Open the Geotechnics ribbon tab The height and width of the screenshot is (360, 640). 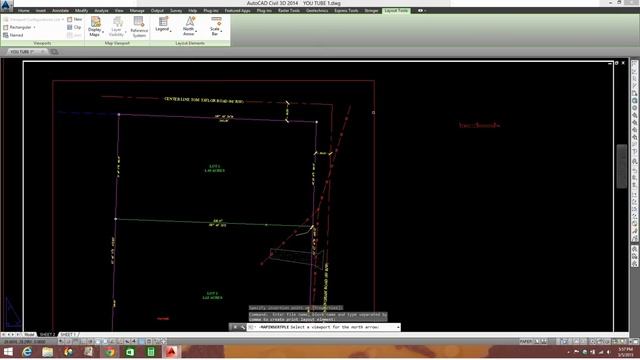coord(317,11)
